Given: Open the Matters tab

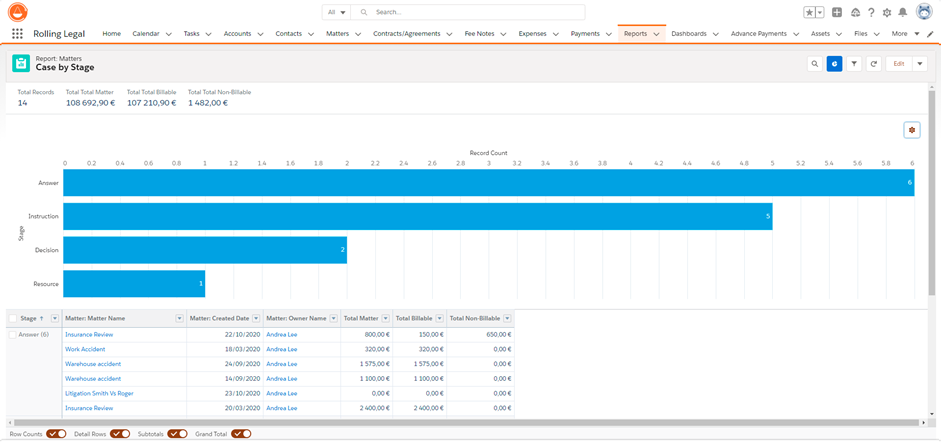Looking at the screenshot, I should point(338,34).
